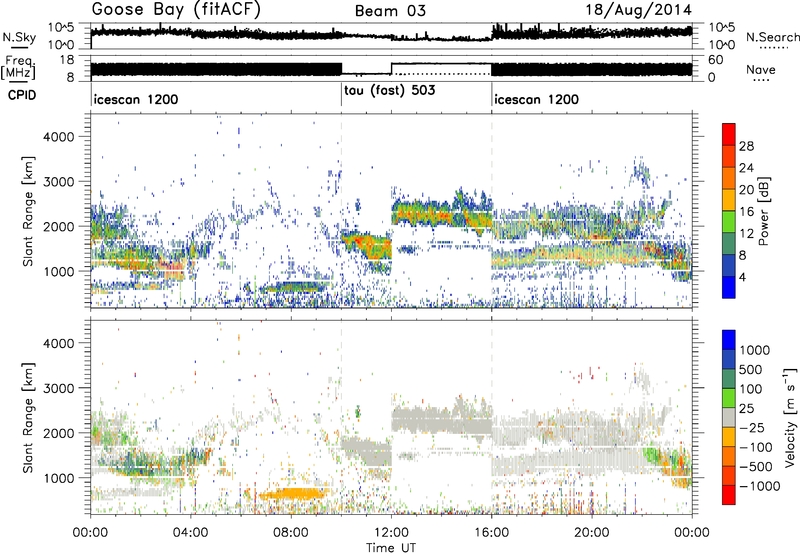Click the '20' power colorbar label

point(746,190)
